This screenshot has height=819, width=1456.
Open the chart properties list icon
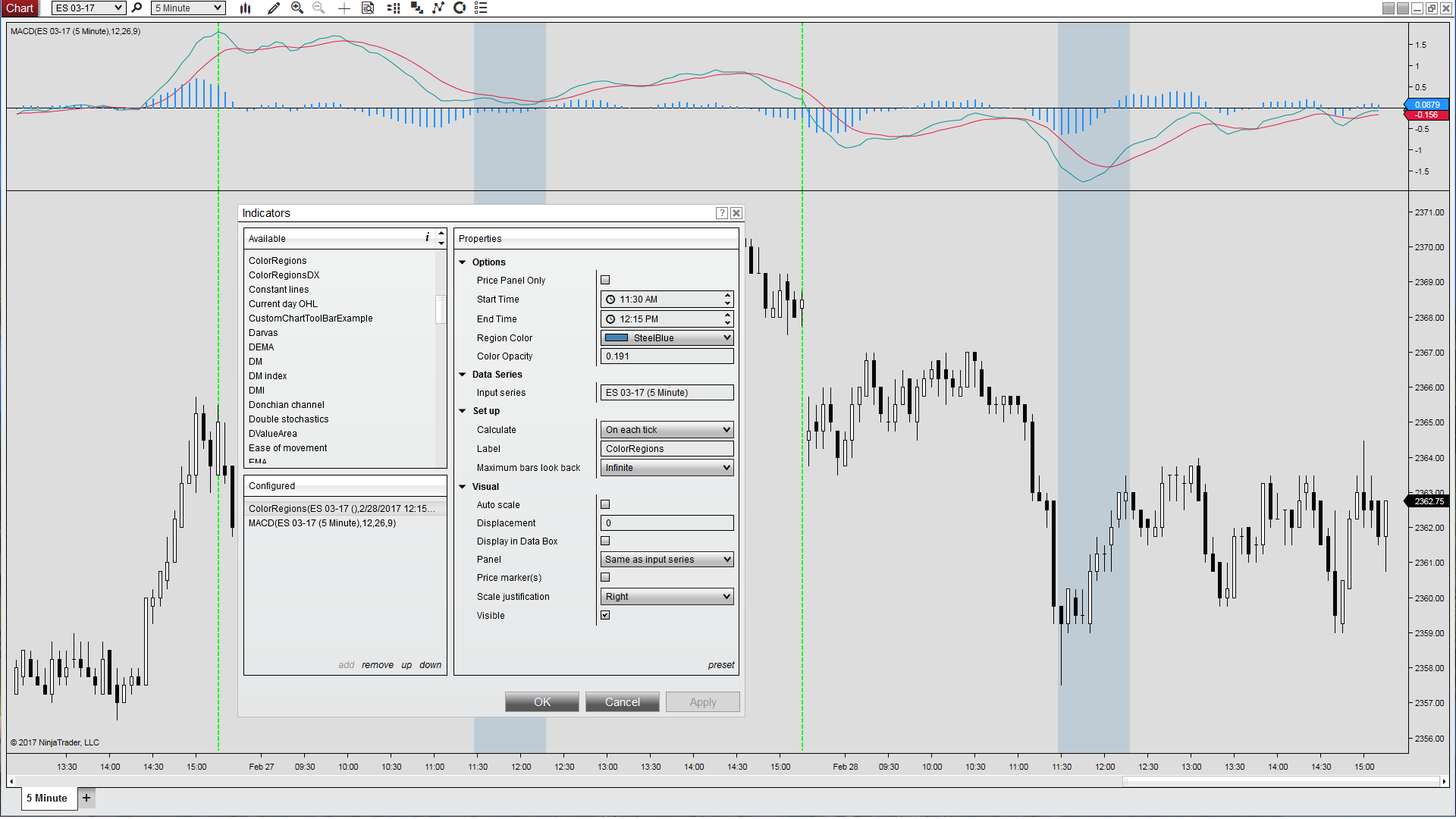[x=481, y=8]
